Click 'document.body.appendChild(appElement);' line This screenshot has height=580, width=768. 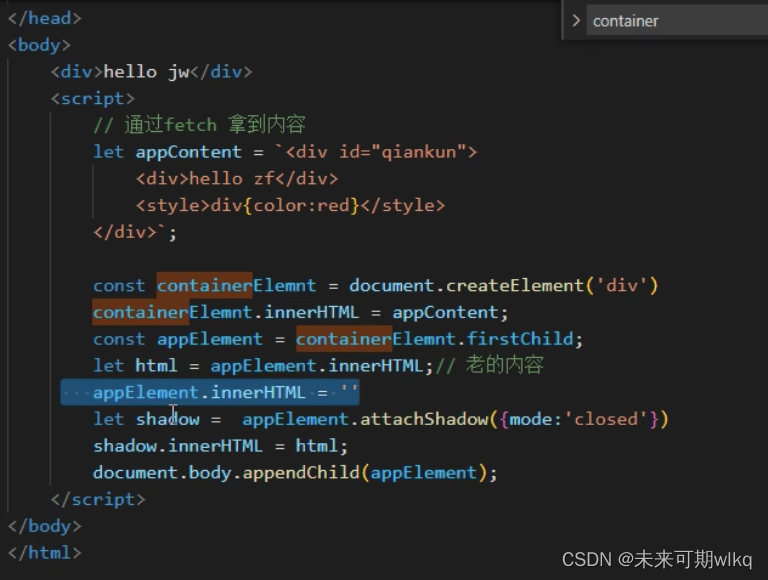click(x=295, y=473)
